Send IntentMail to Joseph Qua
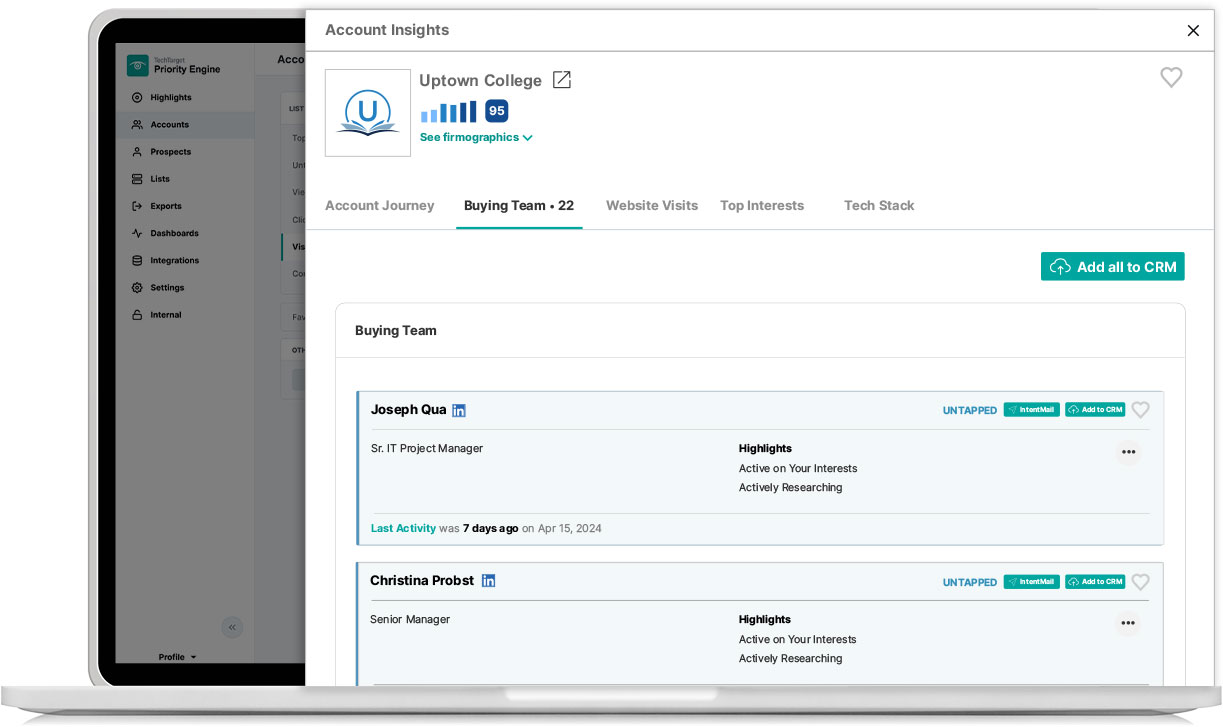1223x727 pixels. coord(1031,410)
